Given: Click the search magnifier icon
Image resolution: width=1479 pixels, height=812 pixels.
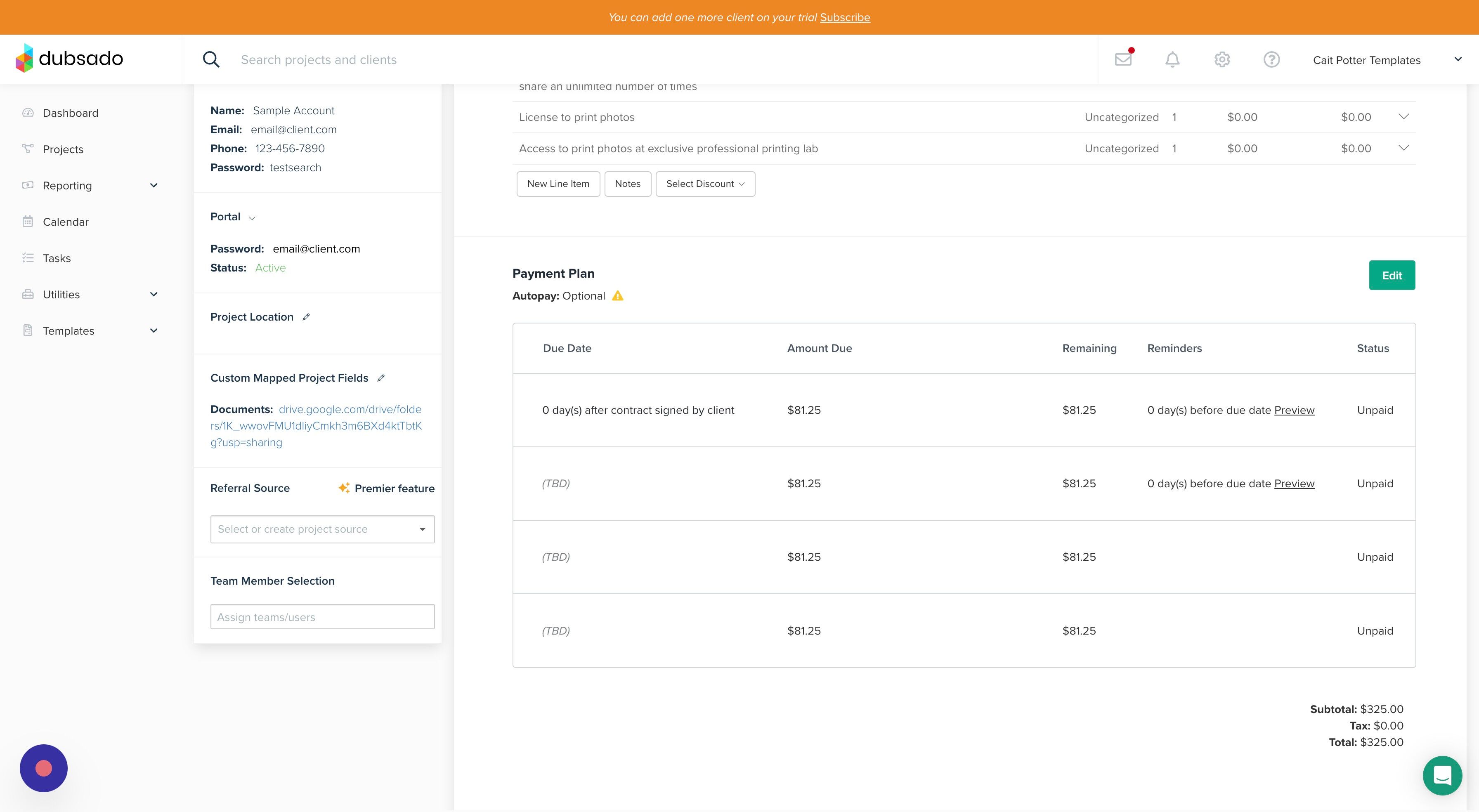Looking at the screenshot, I should click(211, 59).
